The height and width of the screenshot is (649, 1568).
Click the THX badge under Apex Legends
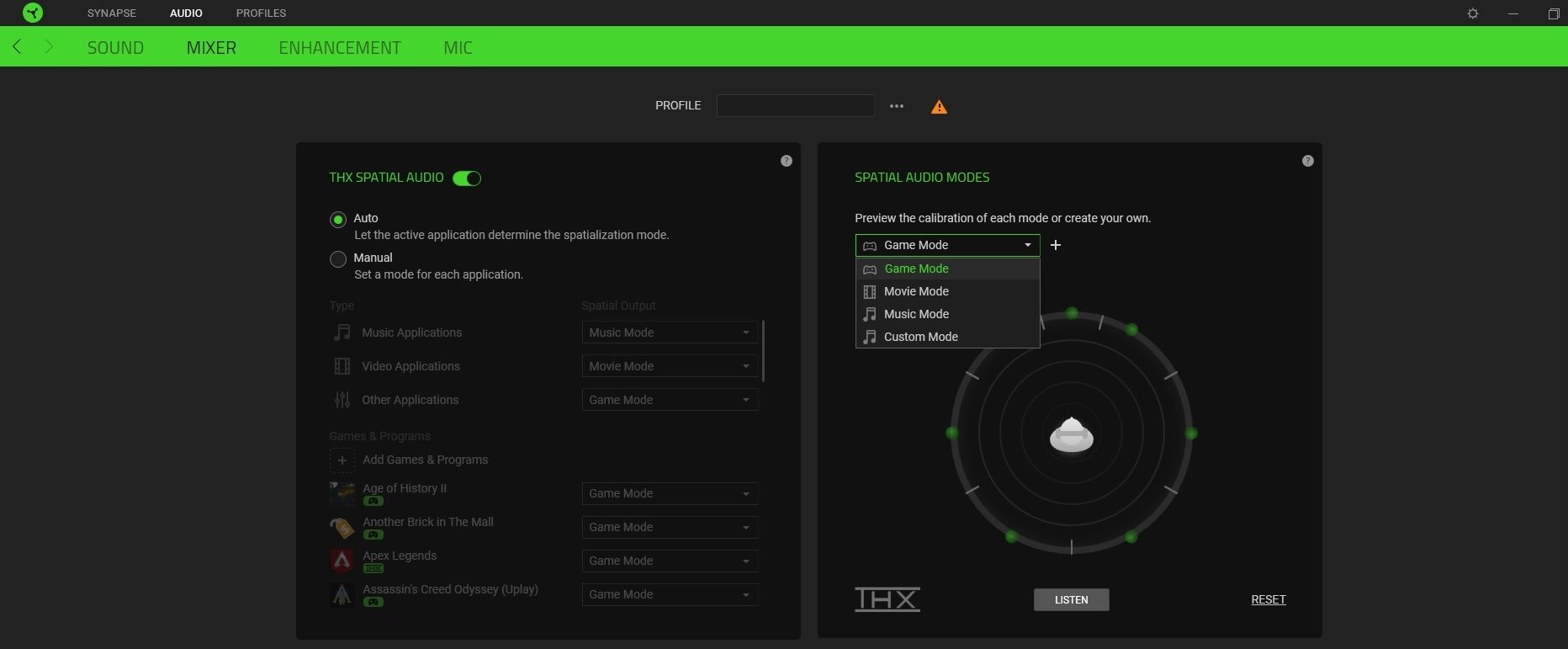[x=373, y=568]
